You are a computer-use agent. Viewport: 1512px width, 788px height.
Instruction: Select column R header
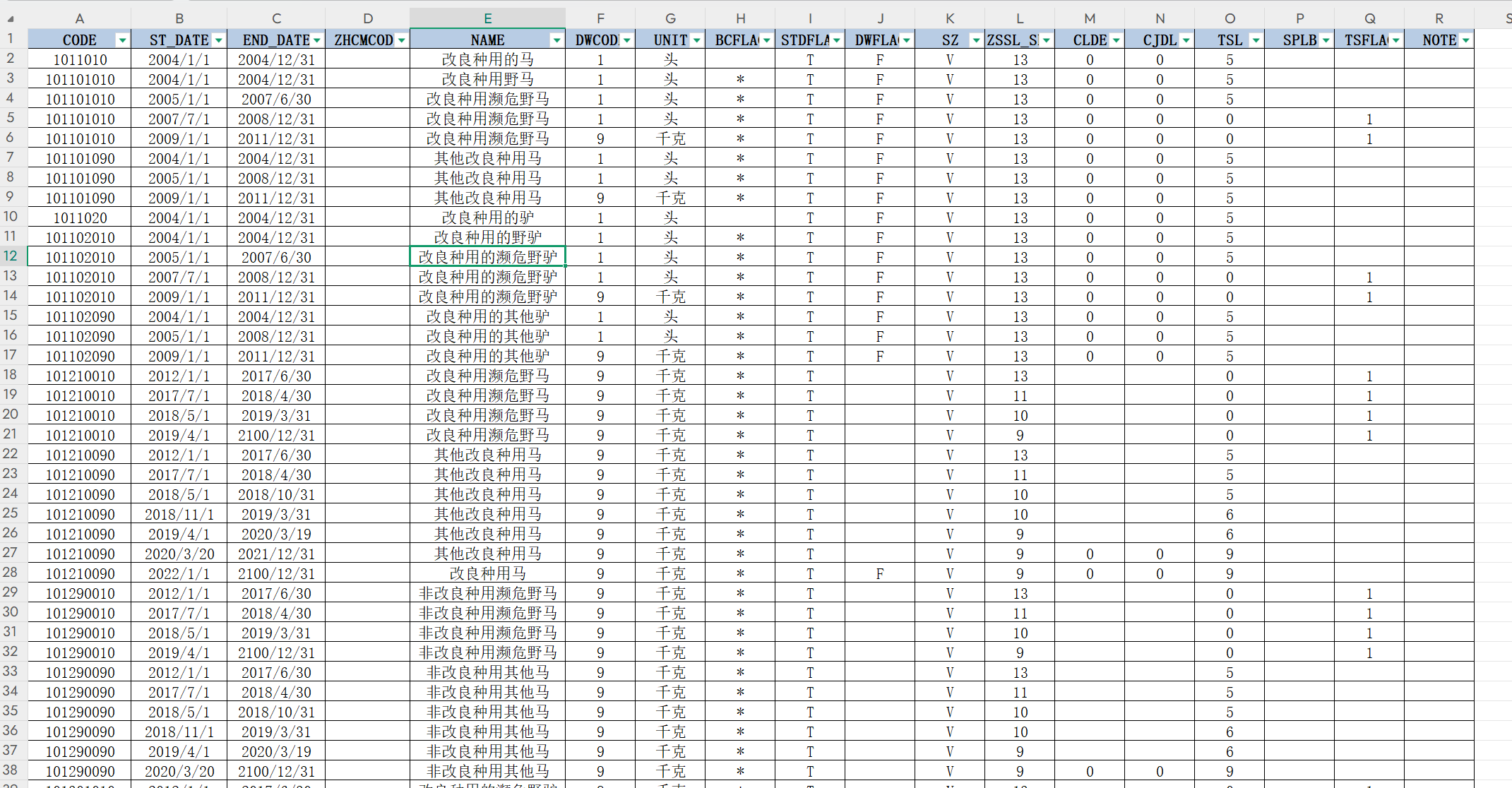click(x=1439, y=18)
